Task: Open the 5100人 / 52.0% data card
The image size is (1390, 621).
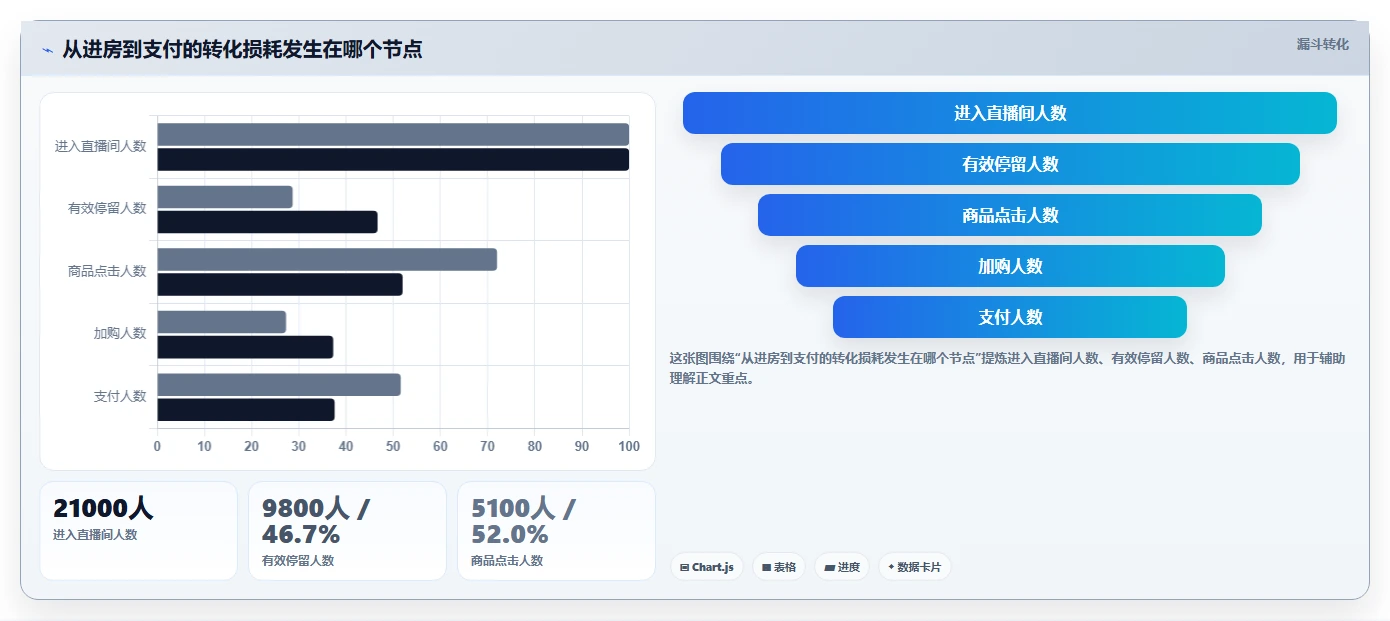Action: point(556,531)
